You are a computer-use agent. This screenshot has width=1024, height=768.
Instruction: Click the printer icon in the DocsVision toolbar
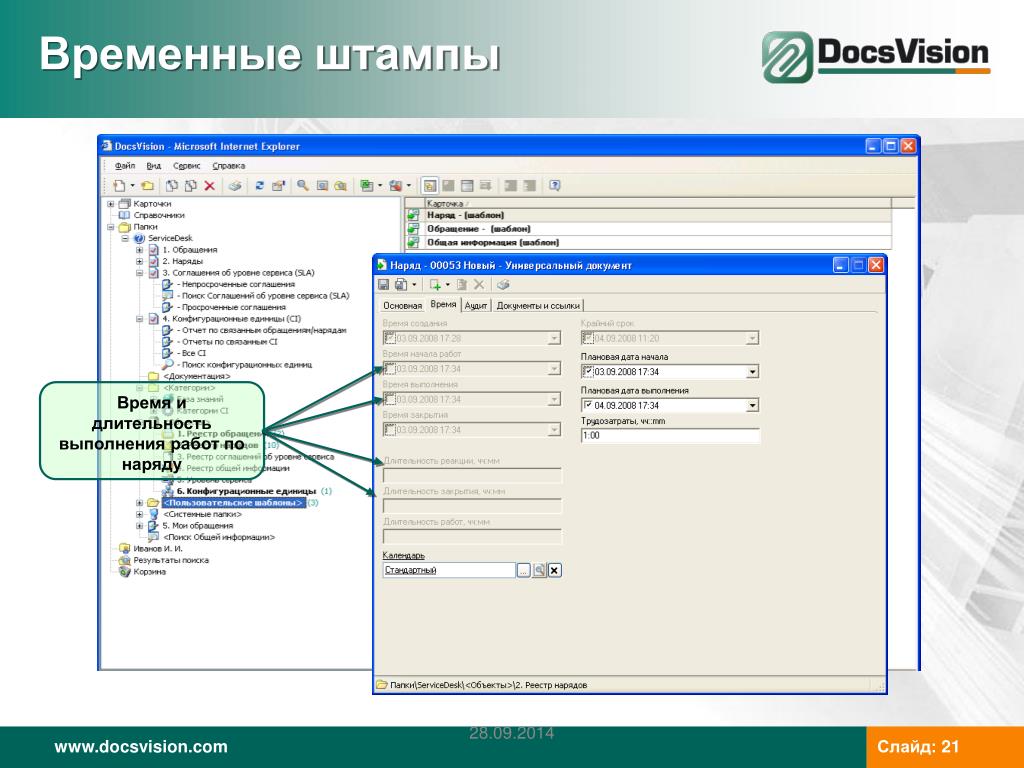(235, 186)
